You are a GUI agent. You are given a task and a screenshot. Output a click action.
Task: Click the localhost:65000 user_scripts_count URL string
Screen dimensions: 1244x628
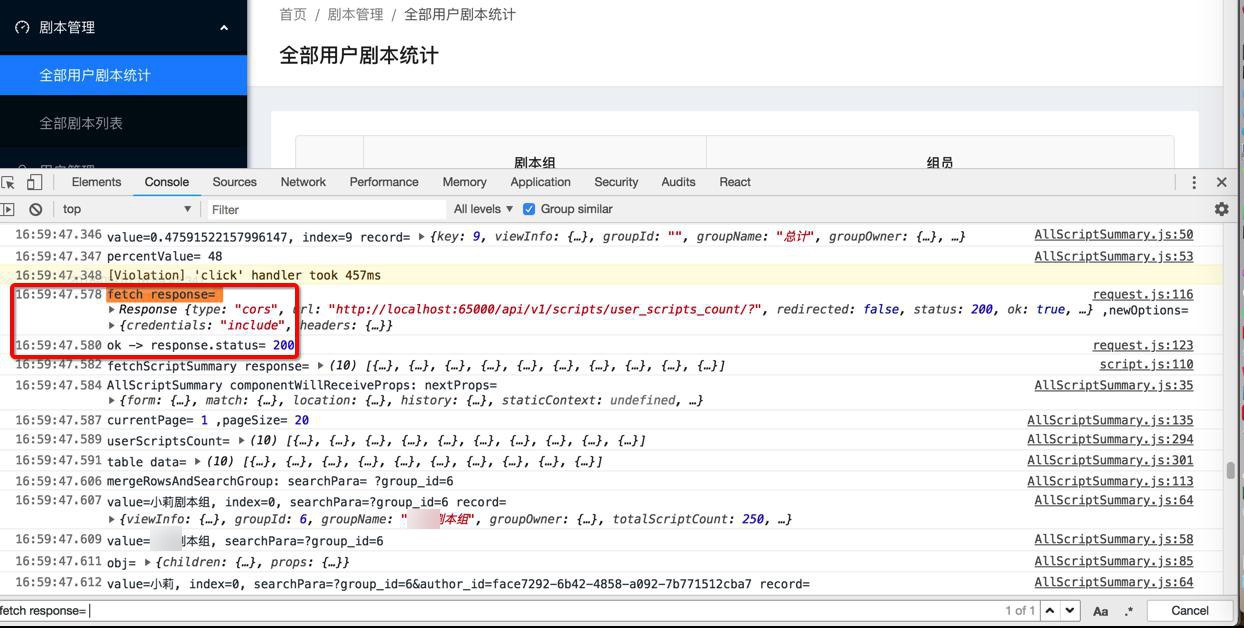pyautogui.click(x=545, y=310)
